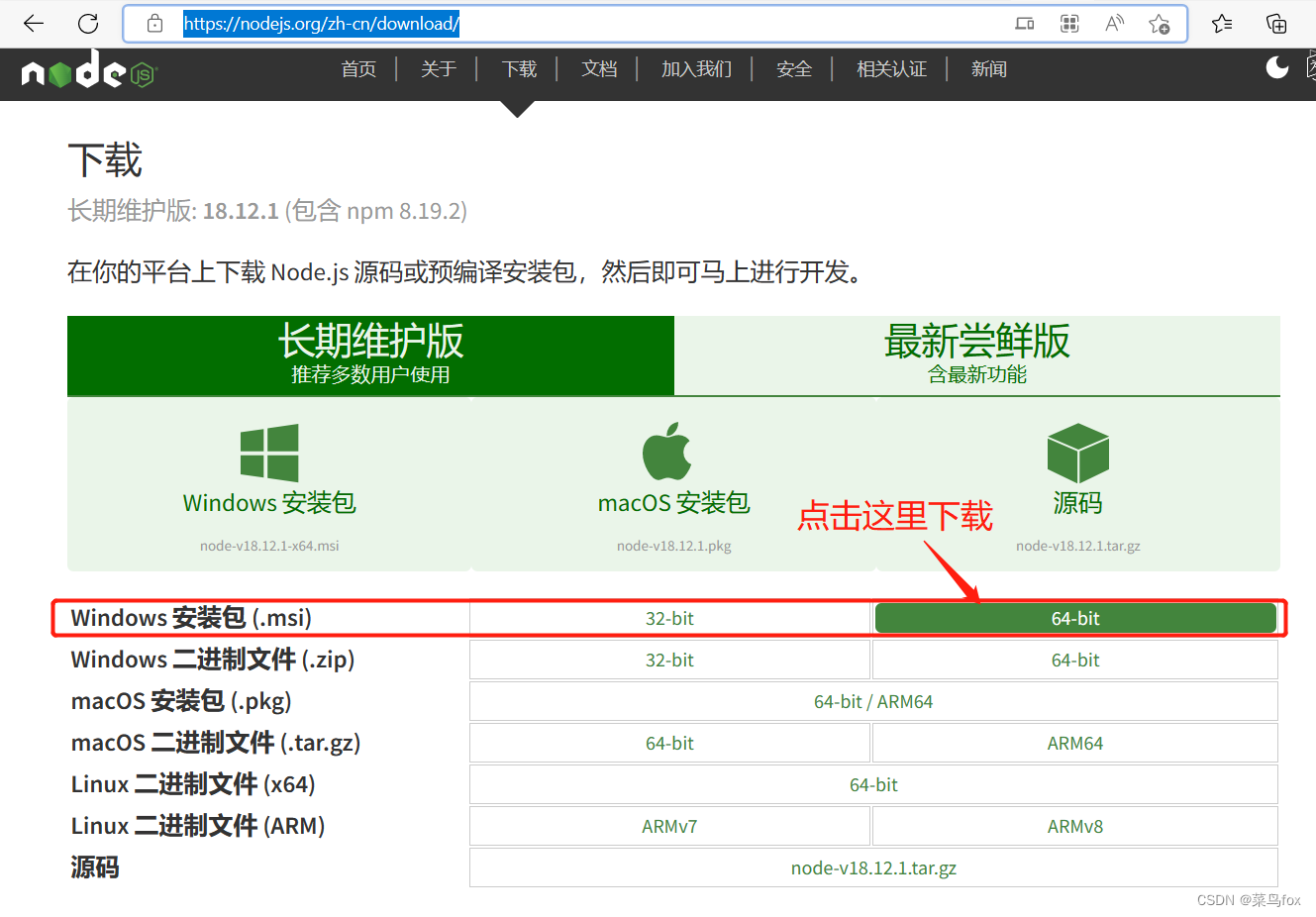1316x917 pixels.
Task: Open the Collections icon
Action: click(x=1276, y=23)
